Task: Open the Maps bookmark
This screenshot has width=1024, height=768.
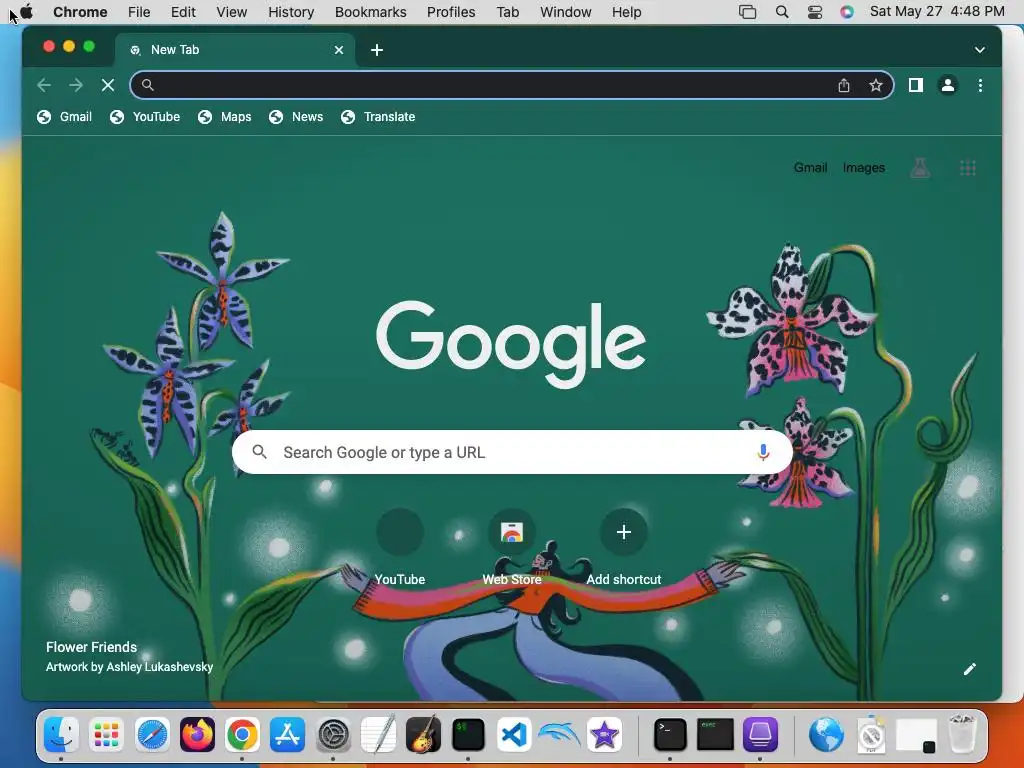Action: [x=225, y=117]
